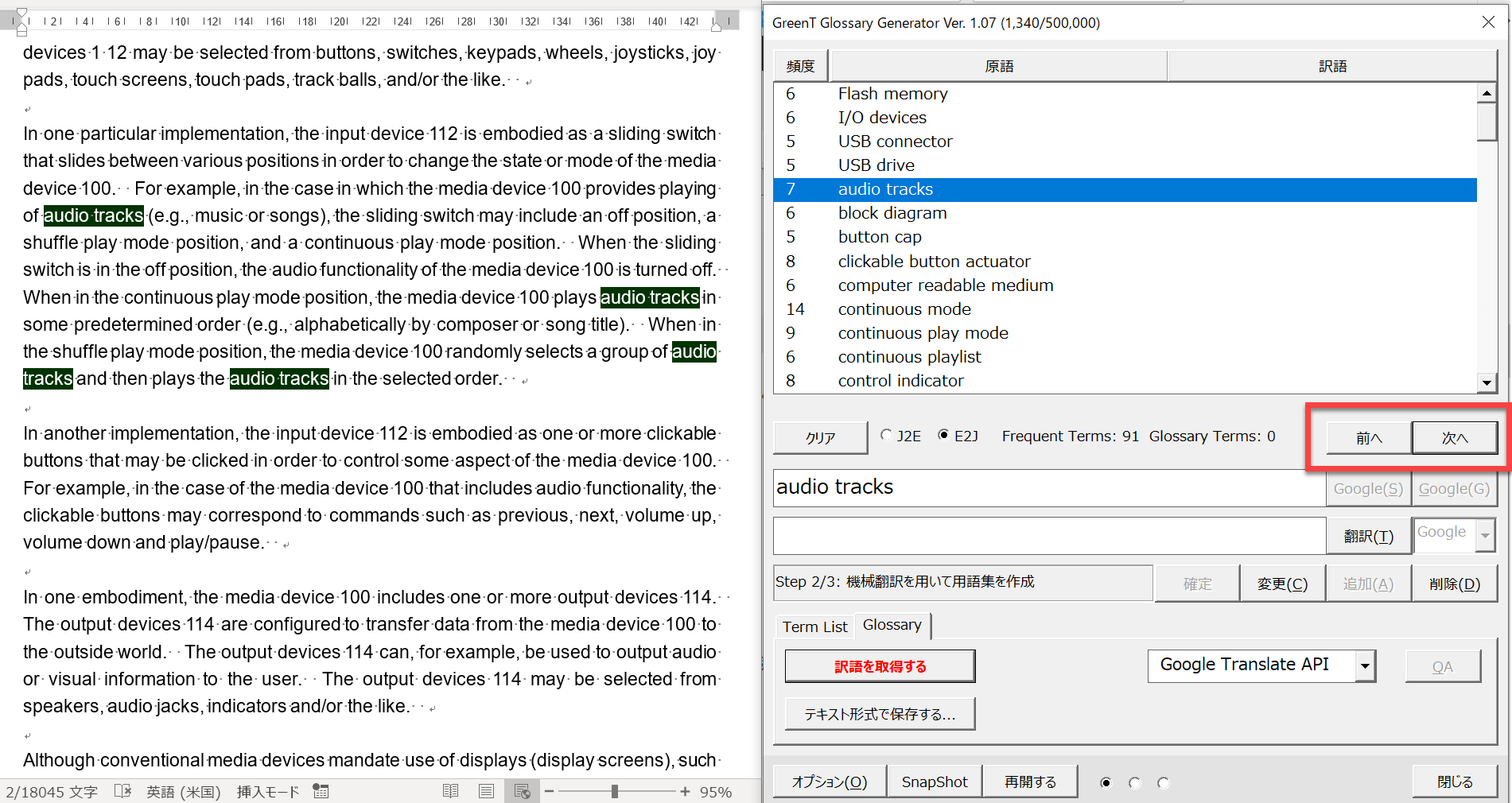
Task: Click the 英語 (米国) language selector
Action: coord(183,792)
